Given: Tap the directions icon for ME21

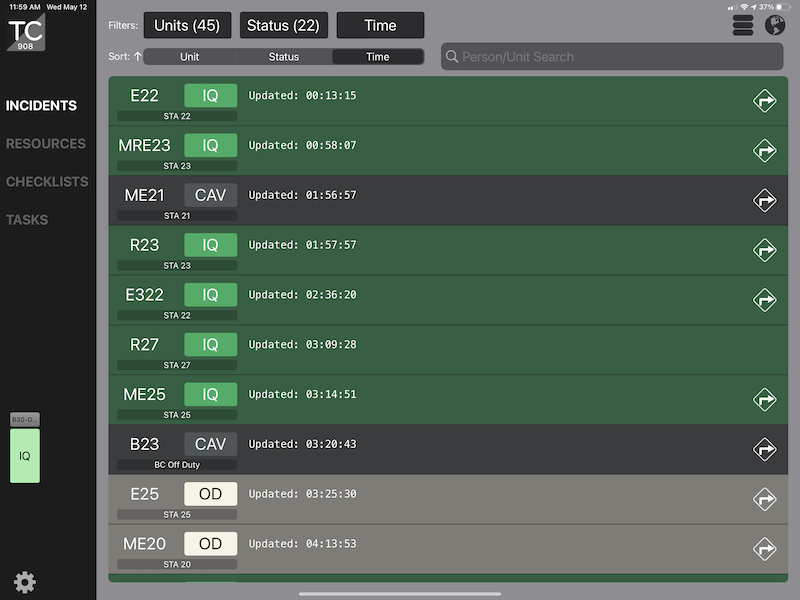Looking at the screenshot, I should [765, 201].
